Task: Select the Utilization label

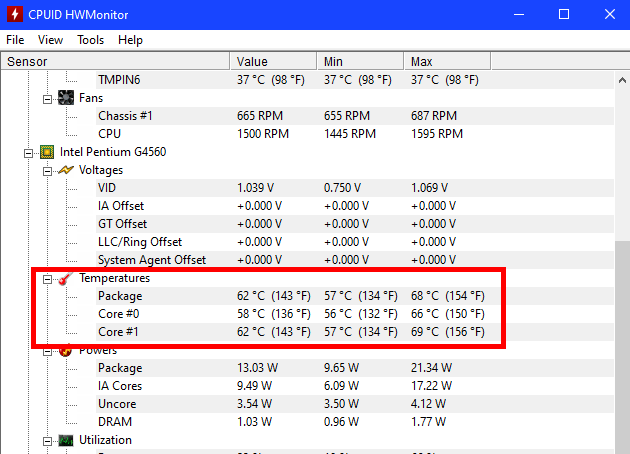Action: tap(105, 440)
